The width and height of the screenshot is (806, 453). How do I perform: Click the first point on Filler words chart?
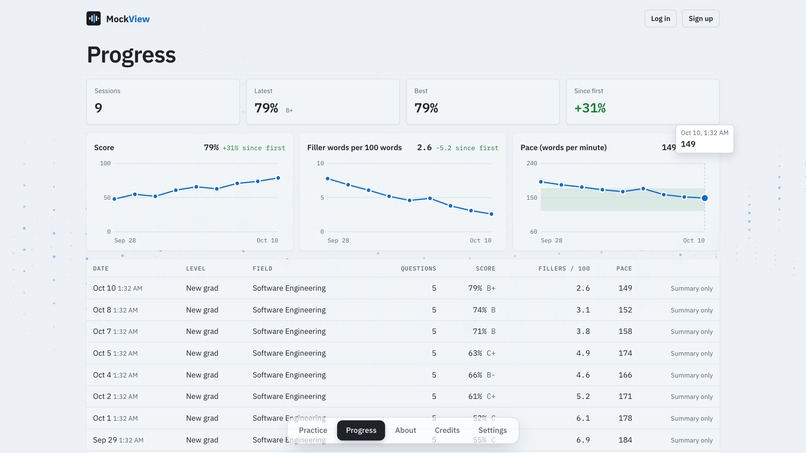327,178
